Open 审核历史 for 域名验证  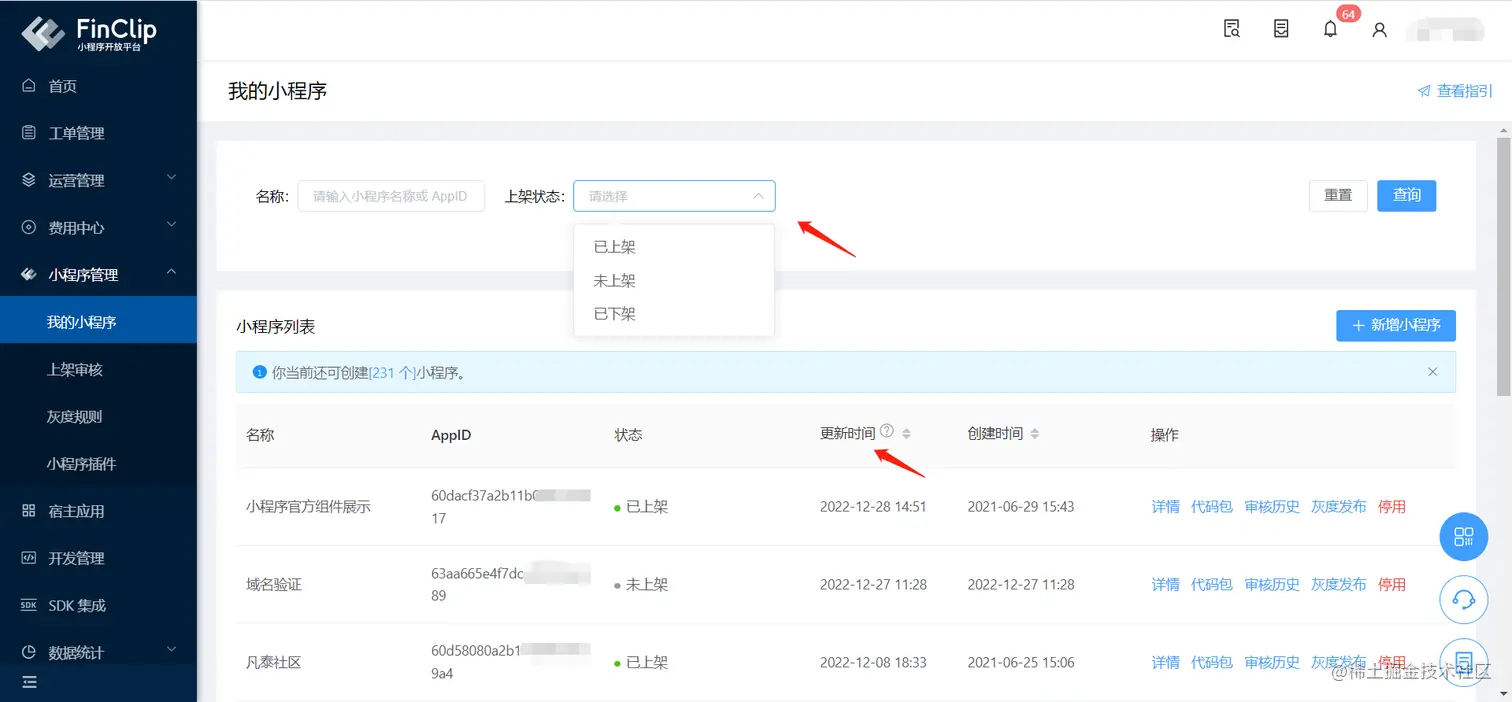pos(1272,584)
